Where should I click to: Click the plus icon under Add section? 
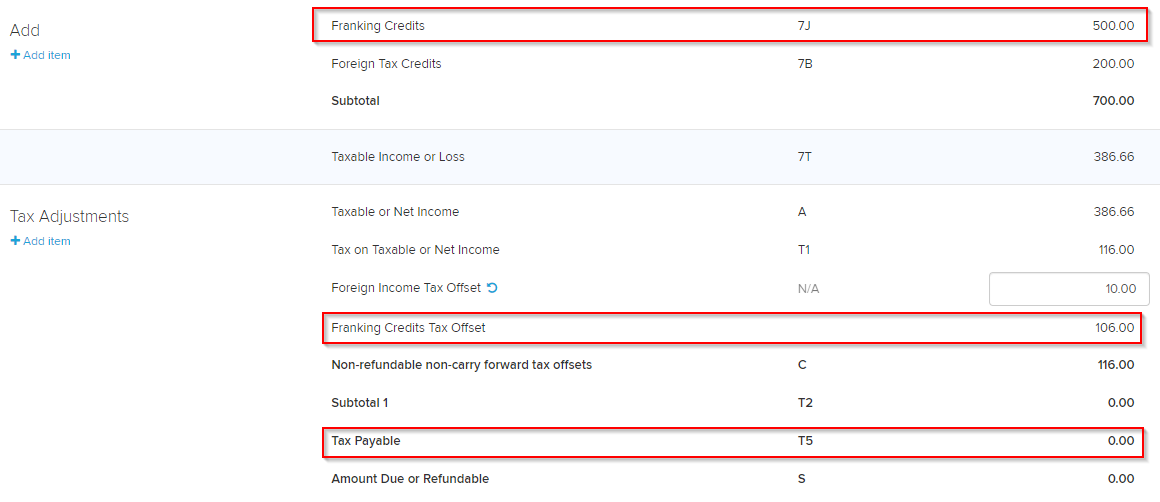click(15, 55)
